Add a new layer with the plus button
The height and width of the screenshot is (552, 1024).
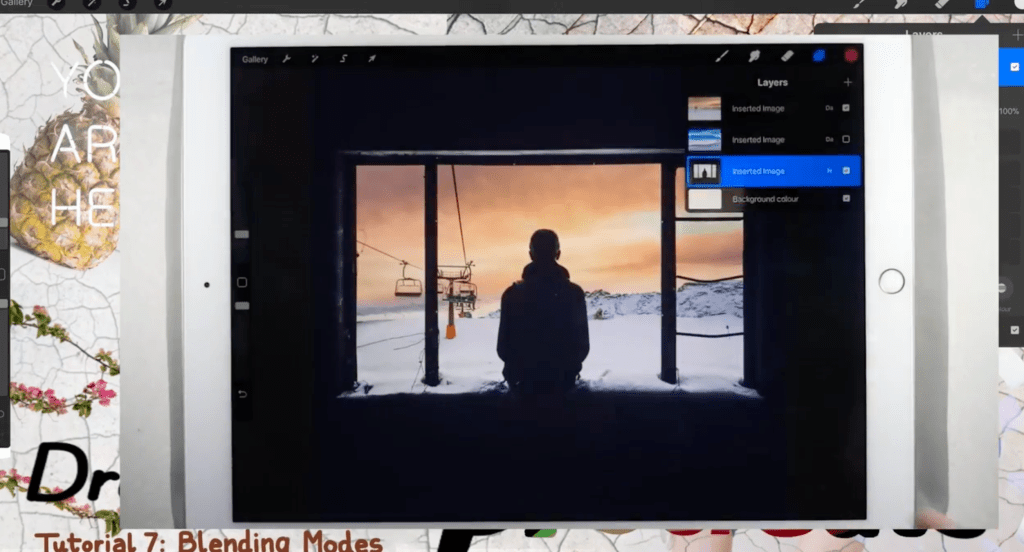[848, 82]
